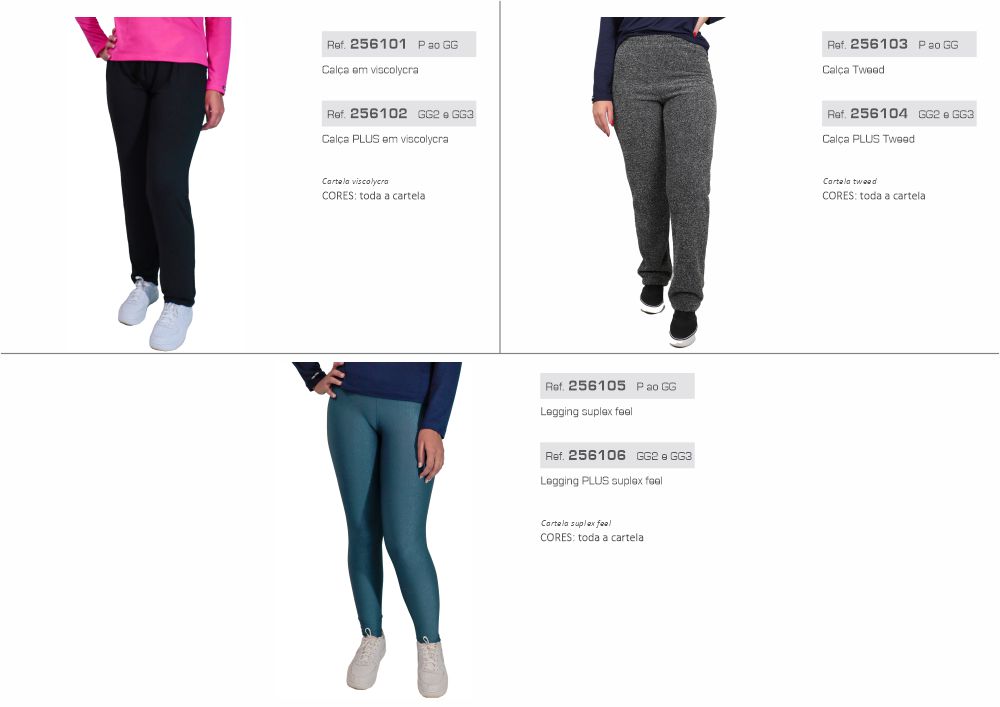Viewport: 1000px width, 707px height.
Task: Click the 'Calça Tweed' description
Action: tap(853, 69)
